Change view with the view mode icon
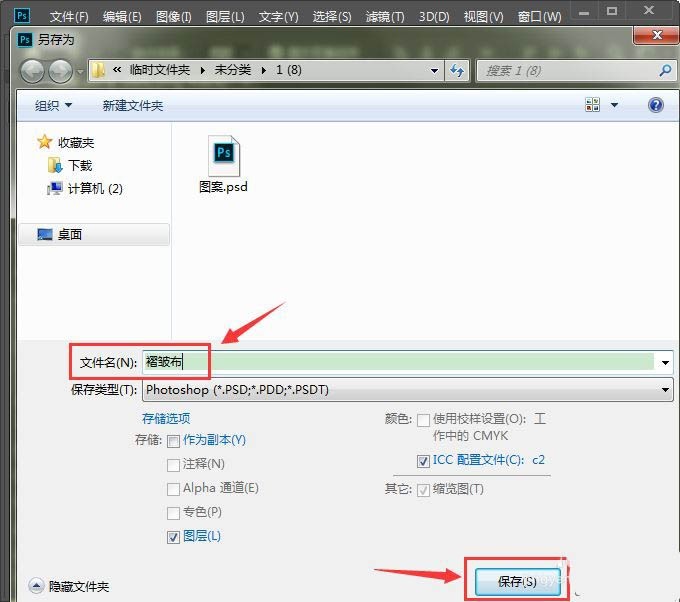This screenshot has height=602, width=680. 592,105
